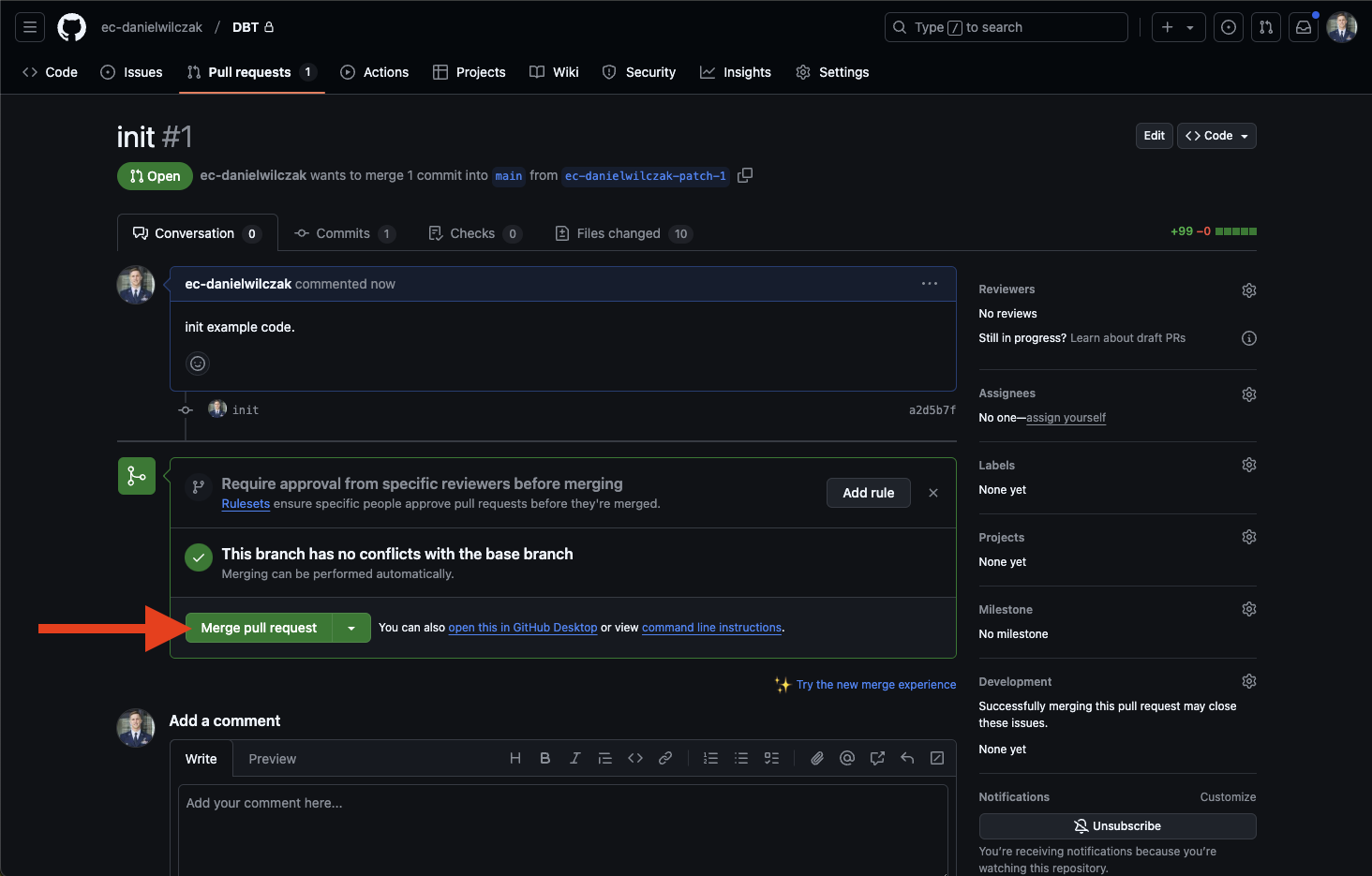The image size is (1372, 876).
Task: Open repository Settings tab
Action: [832, 72]
